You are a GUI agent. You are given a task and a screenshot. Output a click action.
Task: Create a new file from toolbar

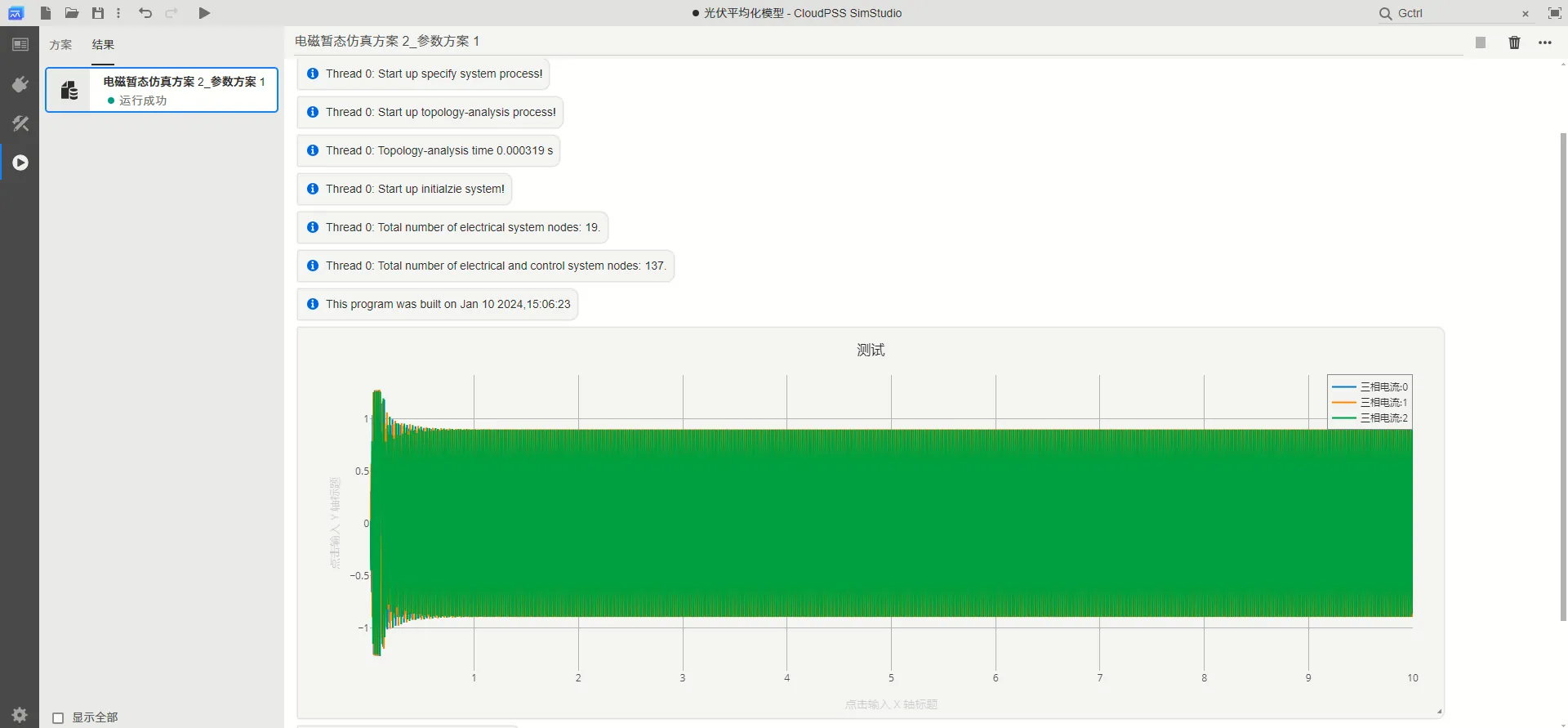46,13
